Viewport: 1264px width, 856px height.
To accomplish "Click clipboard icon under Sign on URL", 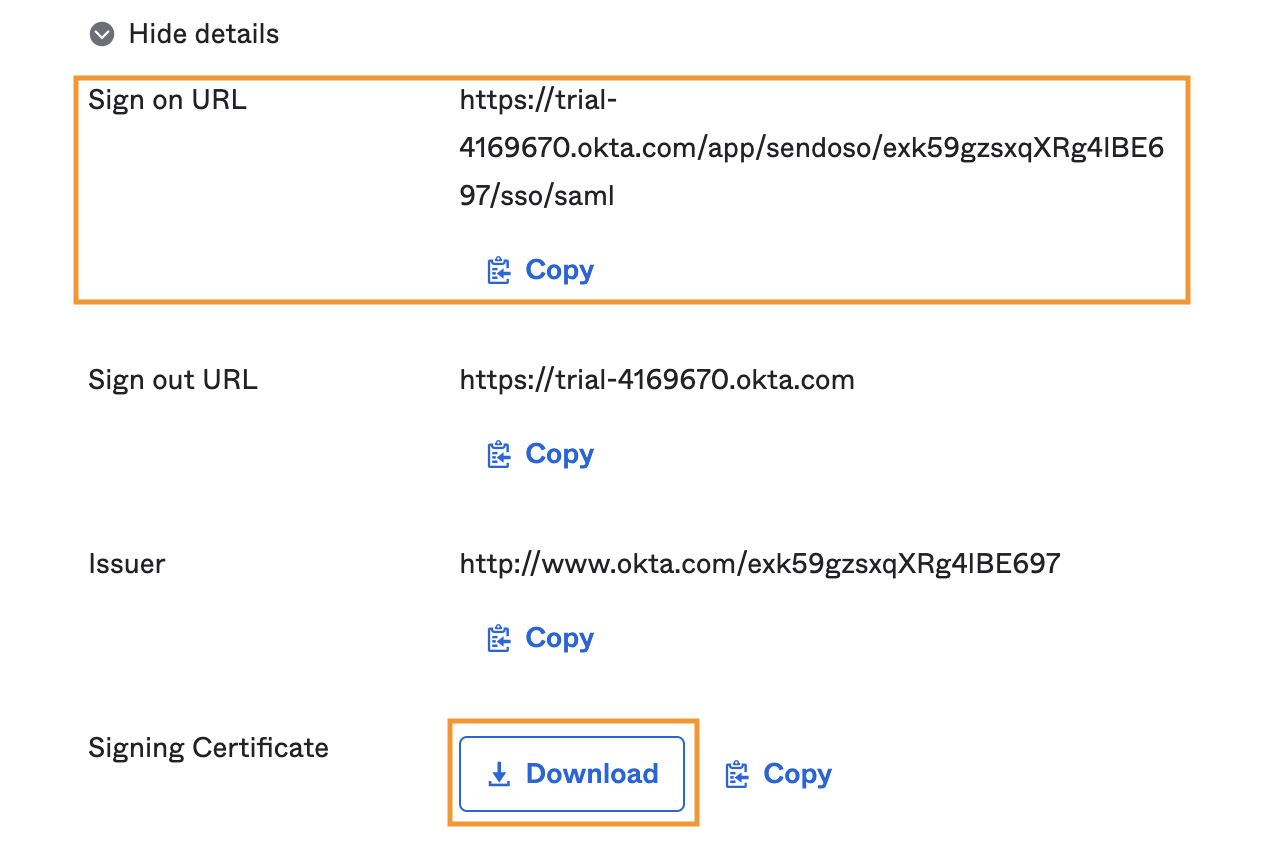I will tap(499, 270).
